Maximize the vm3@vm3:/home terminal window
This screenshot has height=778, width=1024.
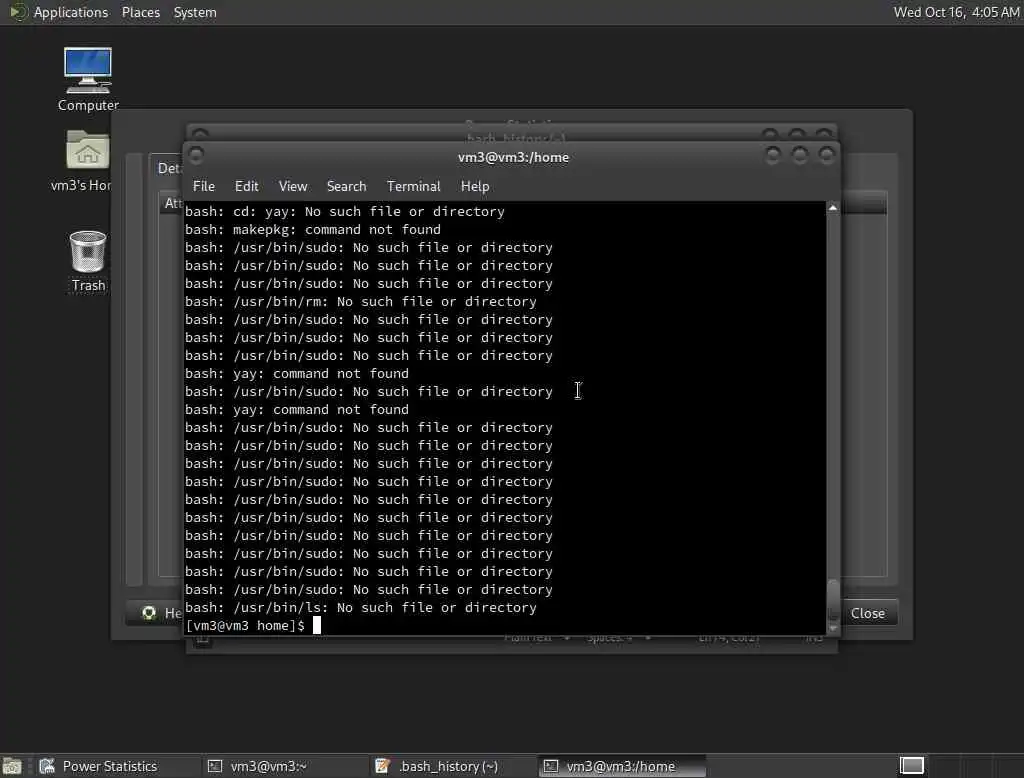pos(799,155)
